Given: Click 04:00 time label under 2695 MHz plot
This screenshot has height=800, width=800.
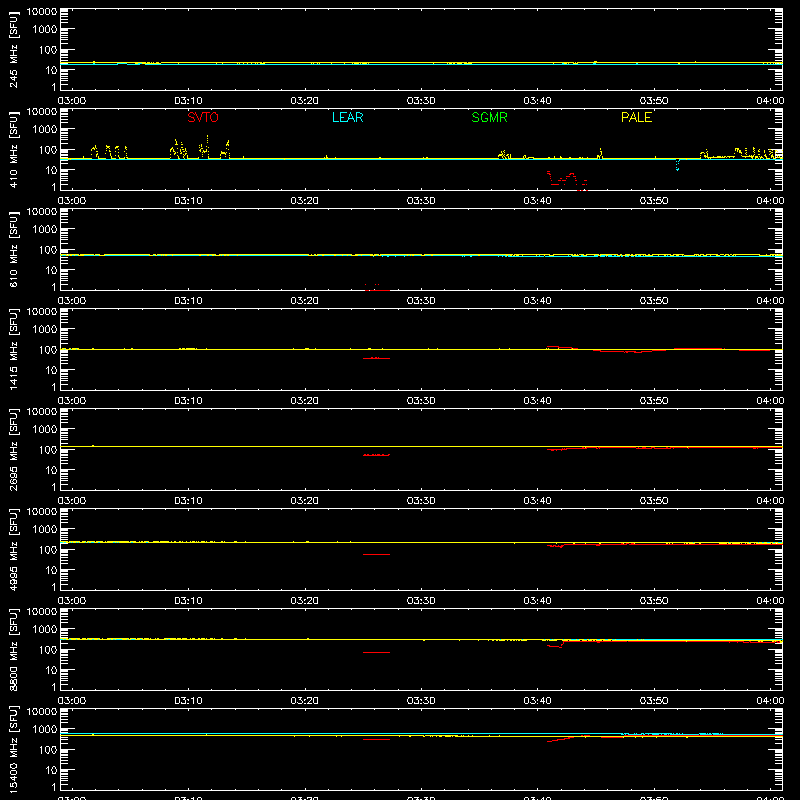Looking at the screenshot, I should [770, 501].
